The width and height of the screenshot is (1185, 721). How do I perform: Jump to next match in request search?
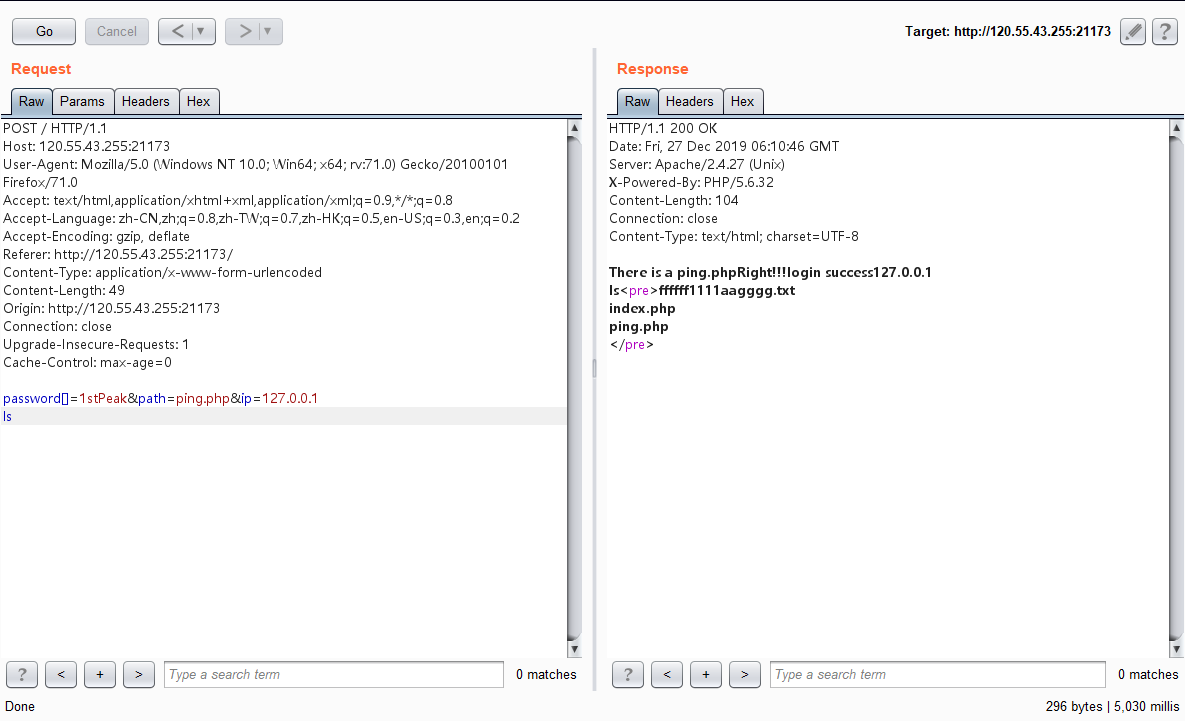pyautogui.click(x=138, y=674)
